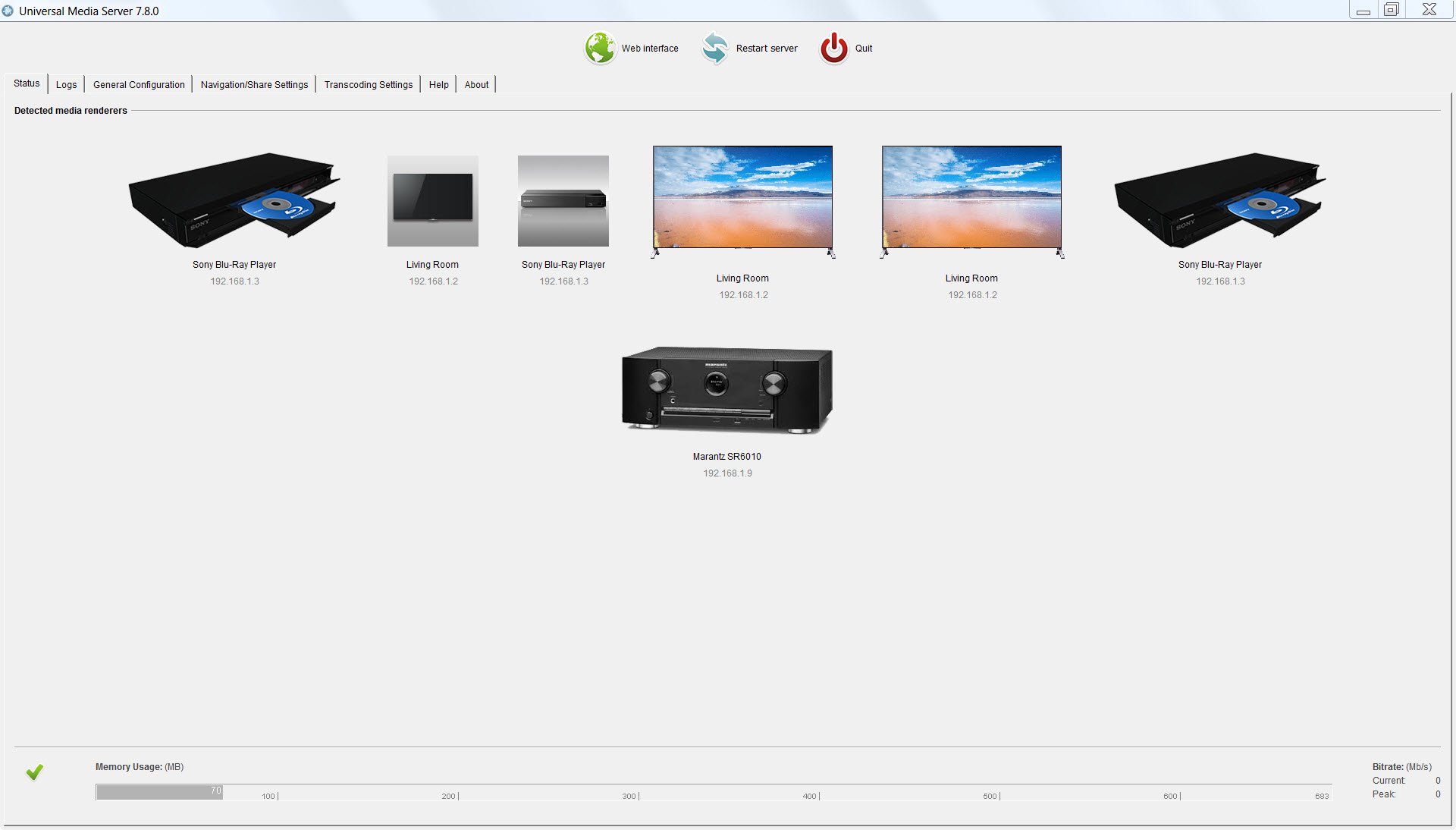This screenshot has height=830, width=1456.
Task: Select the rightmost Sony Blu-Ray Player image
Action: (x=1220, y=200)
